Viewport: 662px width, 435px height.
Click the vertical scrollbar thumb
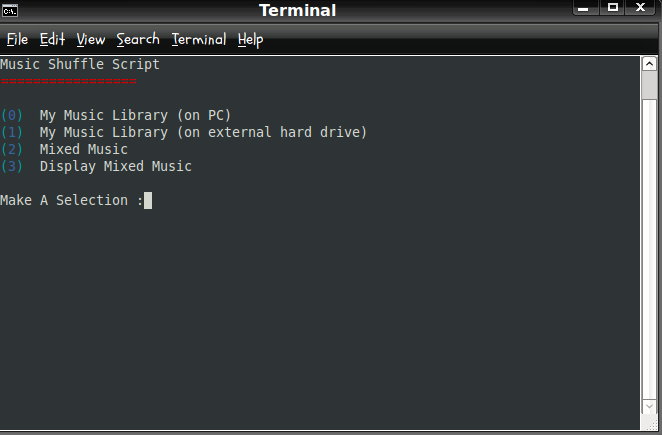[649, 85]
